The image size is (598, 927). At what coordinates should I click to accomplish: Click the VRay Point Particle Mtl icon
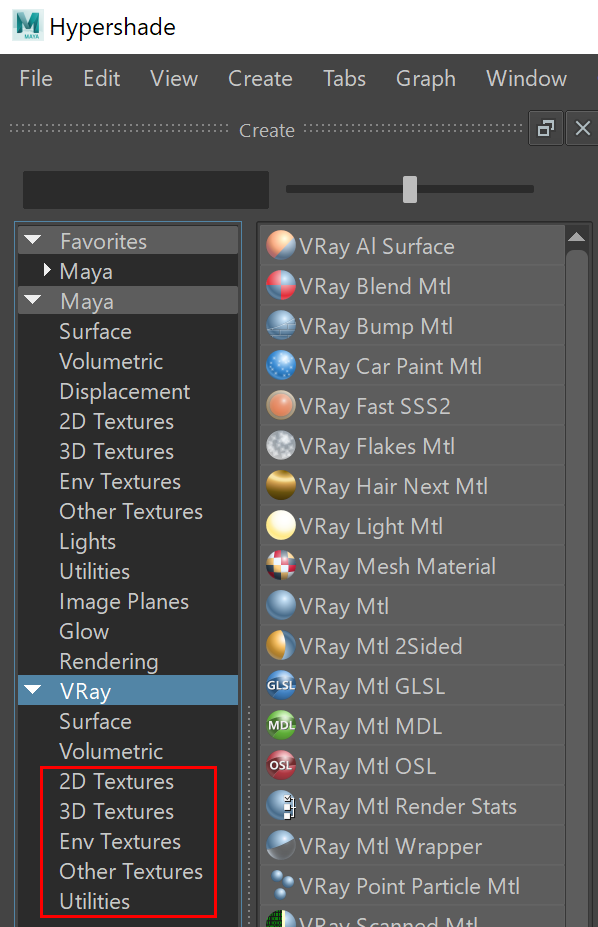(x=281, y=886)
